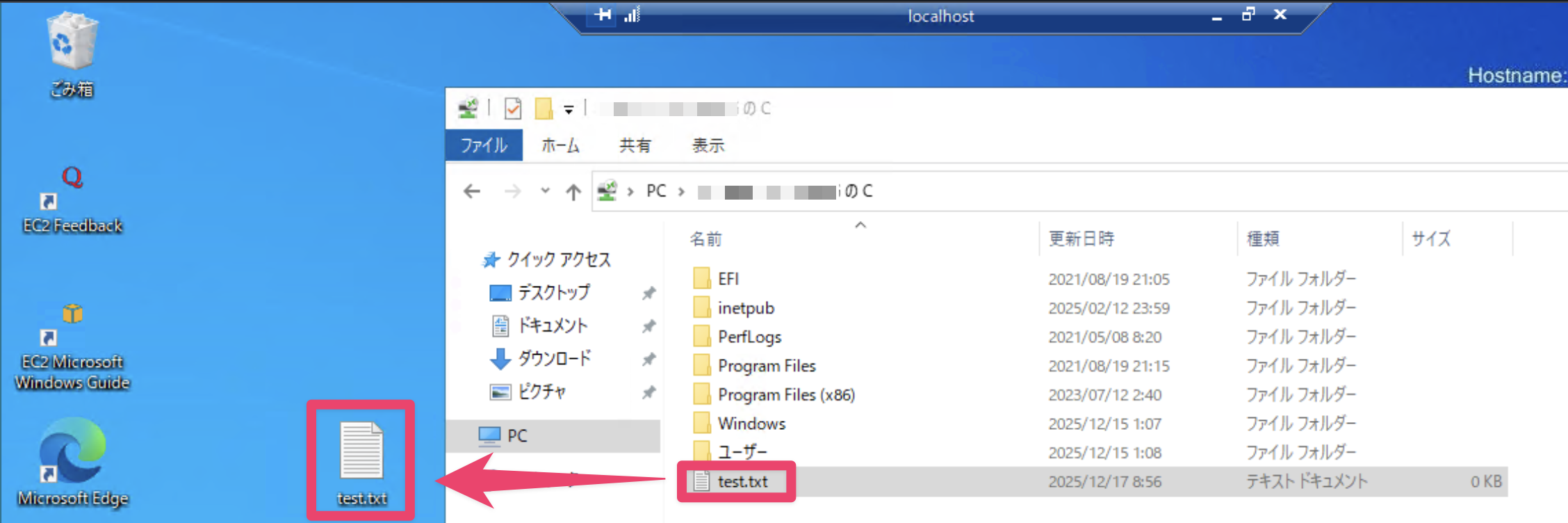1568x523 pixels.
Task: Select the PerfLogs folder
Action: click(749, 337)
